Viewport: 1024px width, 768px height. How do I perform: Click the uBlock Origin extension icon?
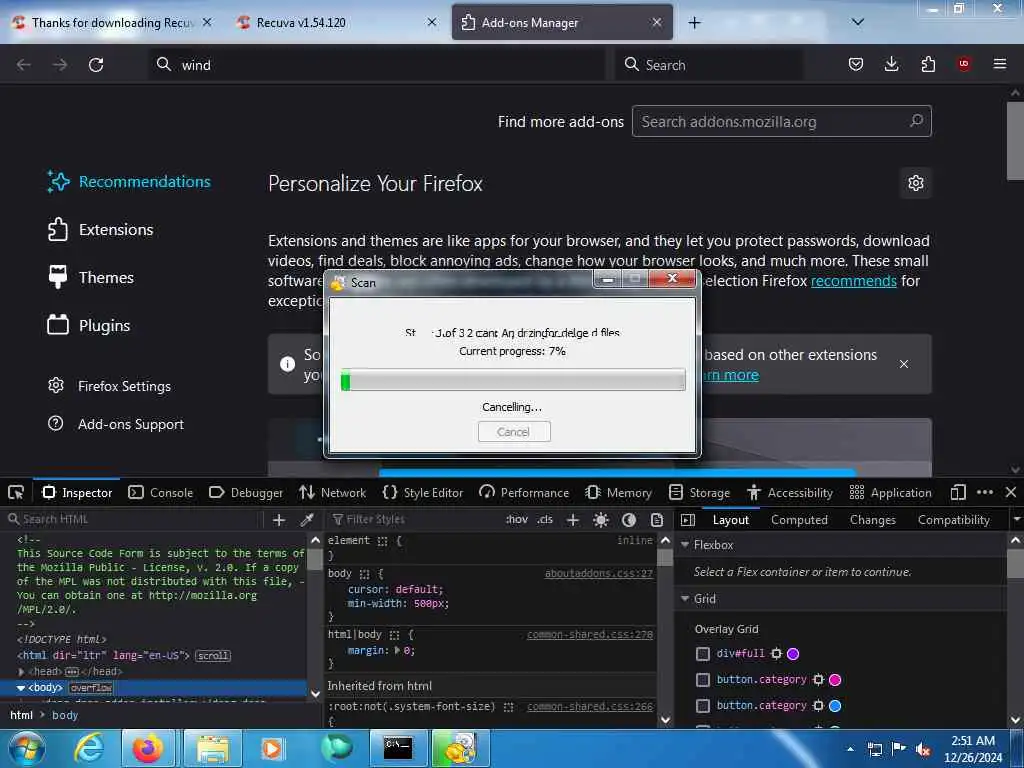point(964,64)
